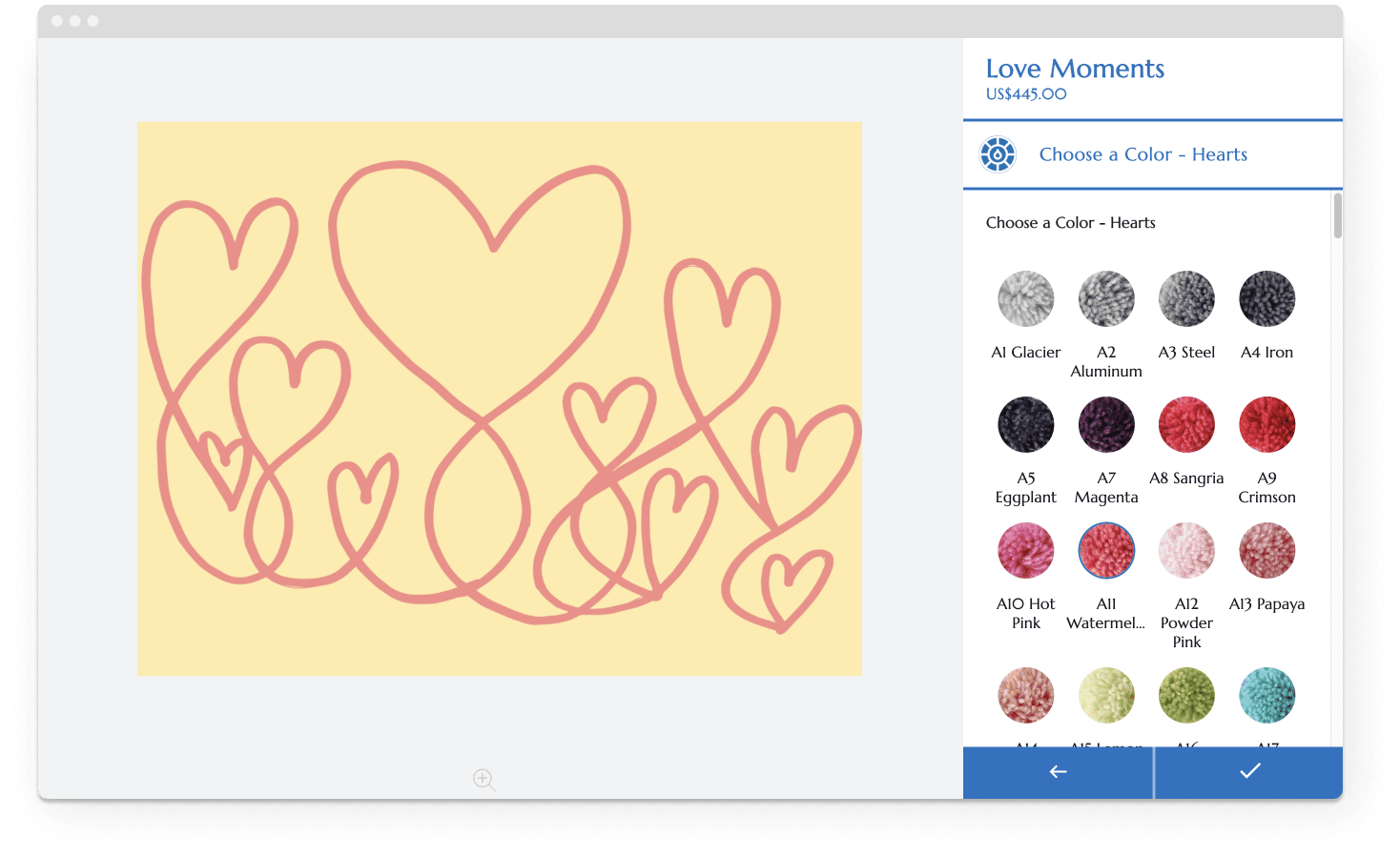Click the US$445.00 price text
The width and height of the screenshot is (1400, 856).
coord(1026,94)
